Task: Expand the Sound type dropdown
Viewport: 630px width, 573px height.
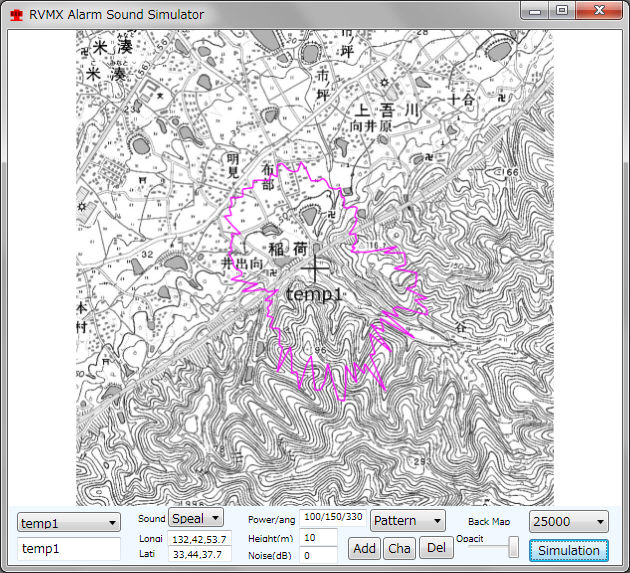Action: coord(196,519)
